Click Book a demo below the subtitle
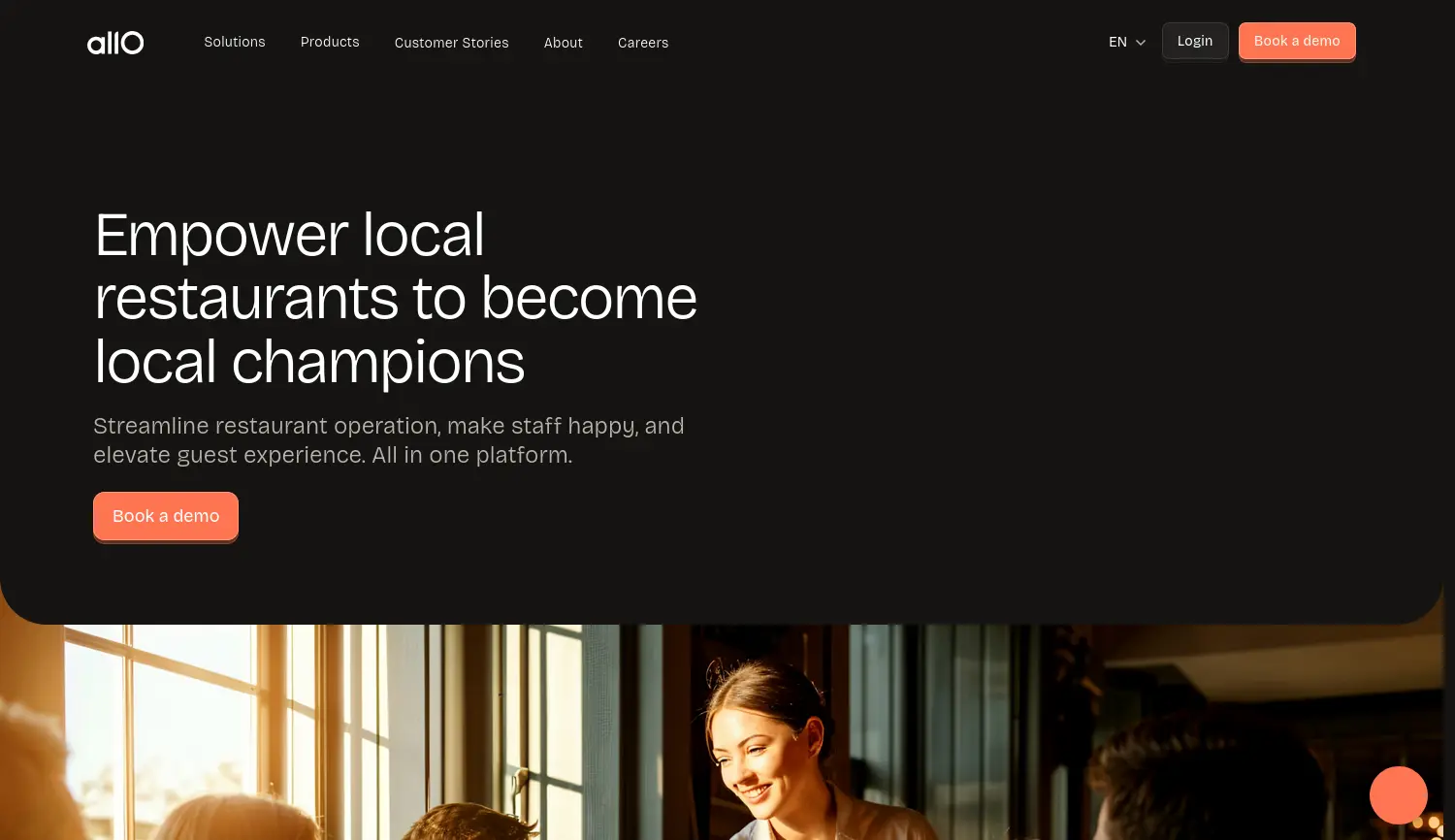 [166, 516]
